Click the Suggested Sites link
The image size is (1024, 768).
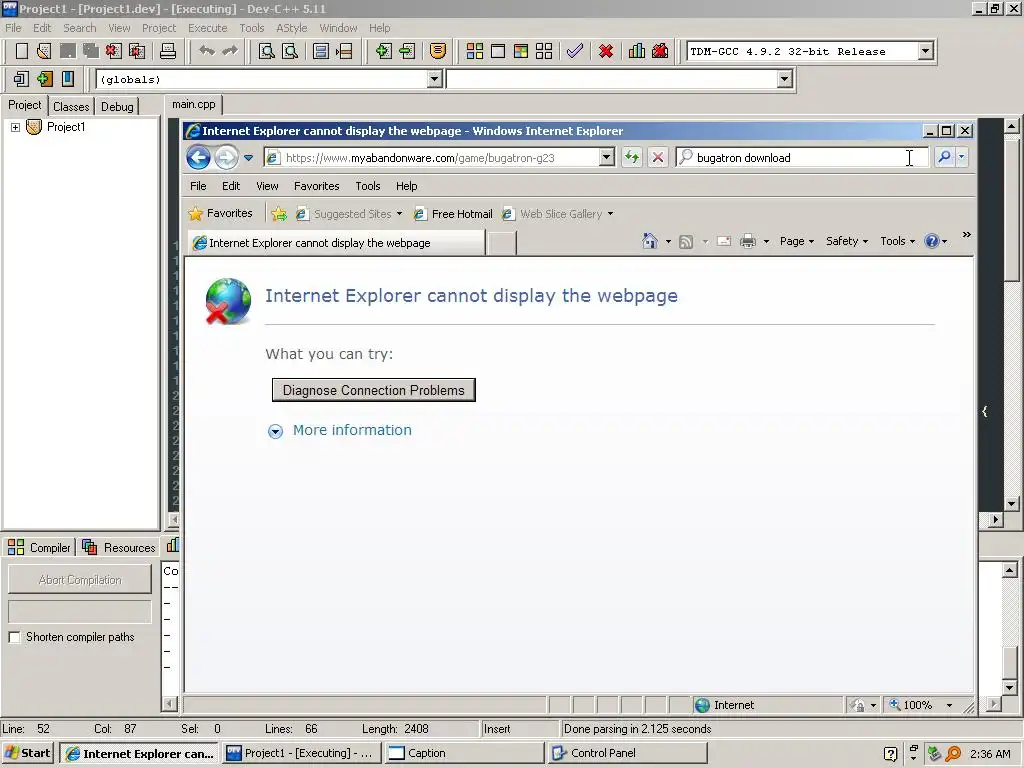point(350,214)
